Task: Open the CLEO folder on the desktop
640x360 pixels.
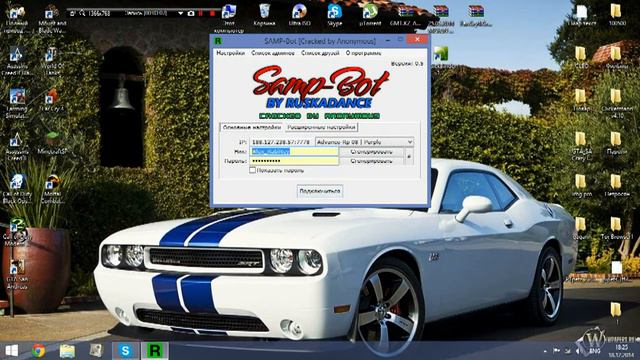Action: point(580,58)
